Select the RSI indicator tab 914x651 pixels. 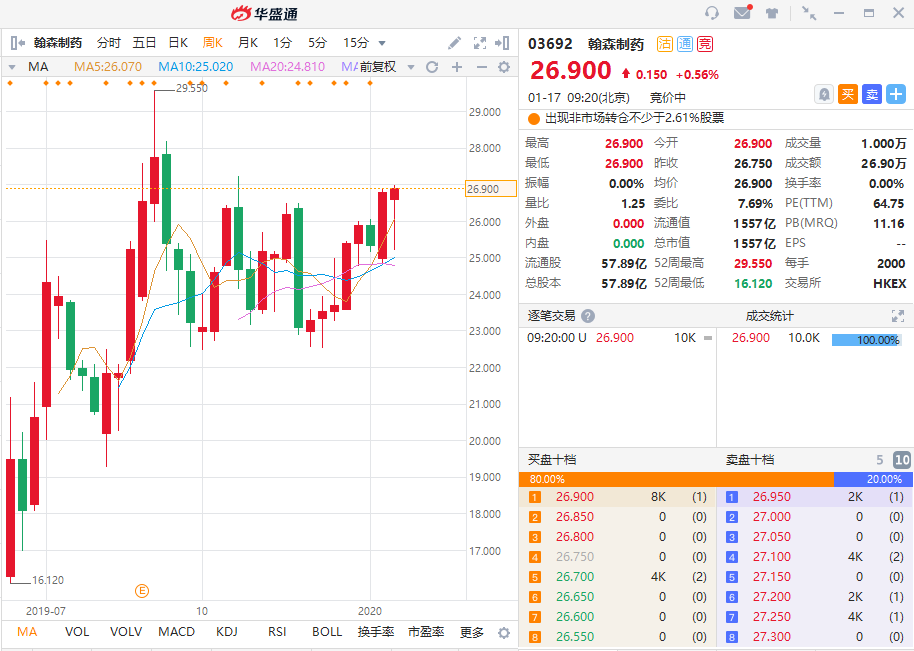coord(277,632)
